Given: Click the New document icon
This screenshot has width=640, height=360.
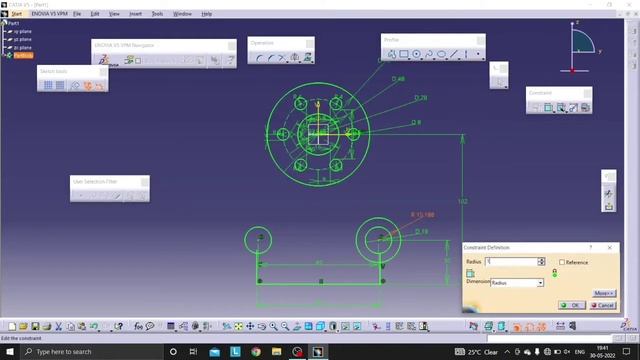Looking at the screenshot, I should click(x=12, y=326).
